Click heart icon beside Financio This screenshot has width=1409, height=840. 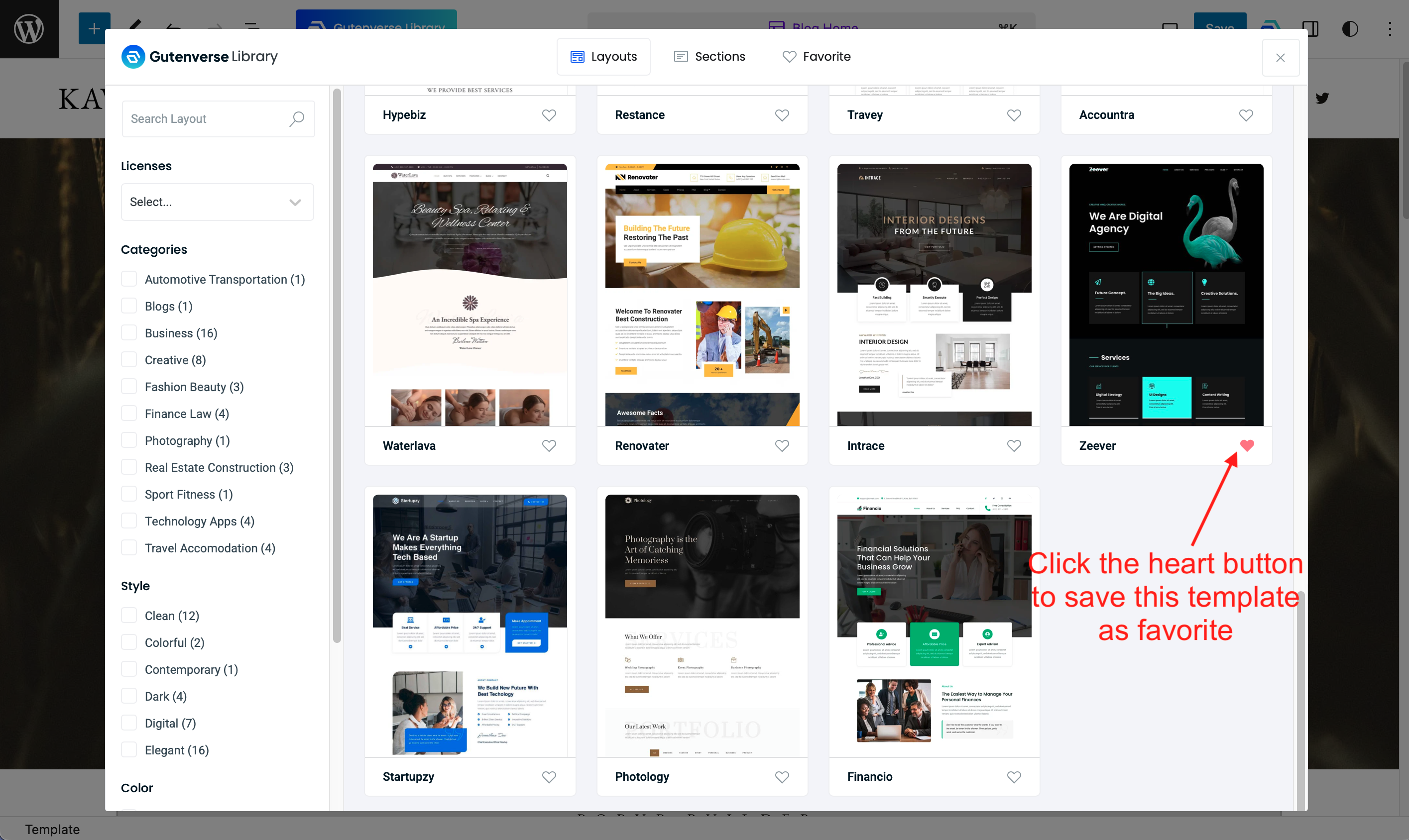[1014, 777]
